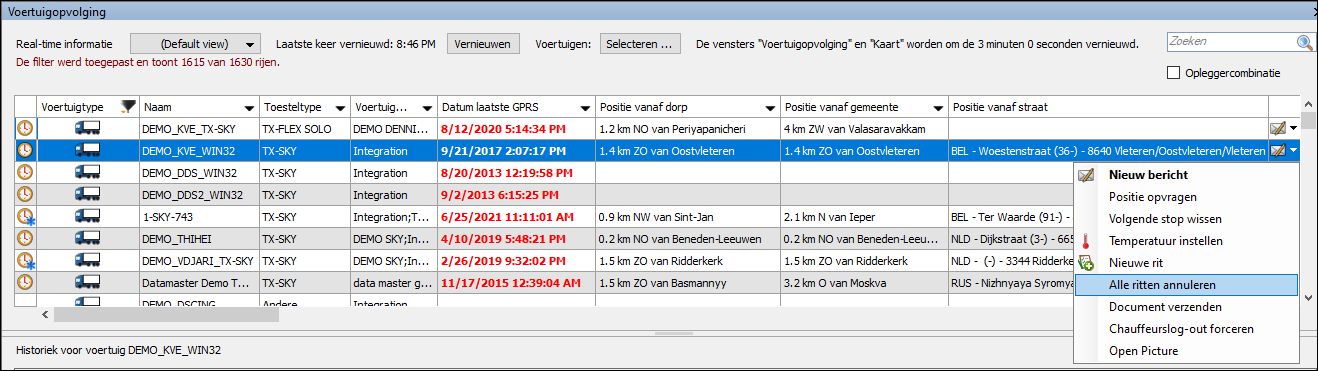Viewport: 1318px width, 371px height.
Task: Click new trip icon beside Nieuwe rit
Action: point(1087,263)
